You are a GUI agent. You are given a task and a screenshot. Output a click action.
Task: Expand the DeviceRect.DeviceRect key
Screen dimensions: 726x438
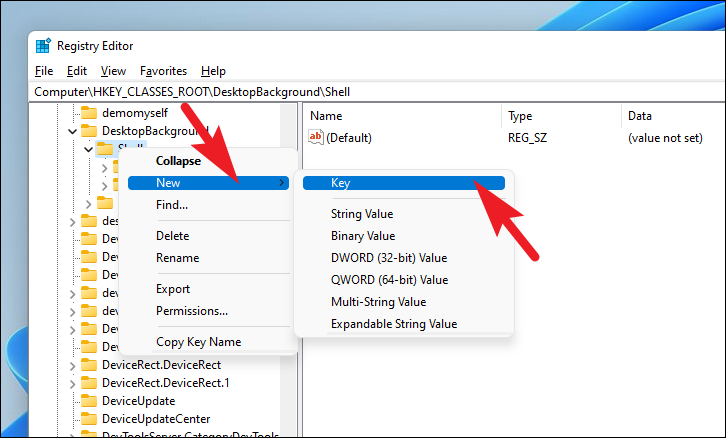tap(72, 366)
